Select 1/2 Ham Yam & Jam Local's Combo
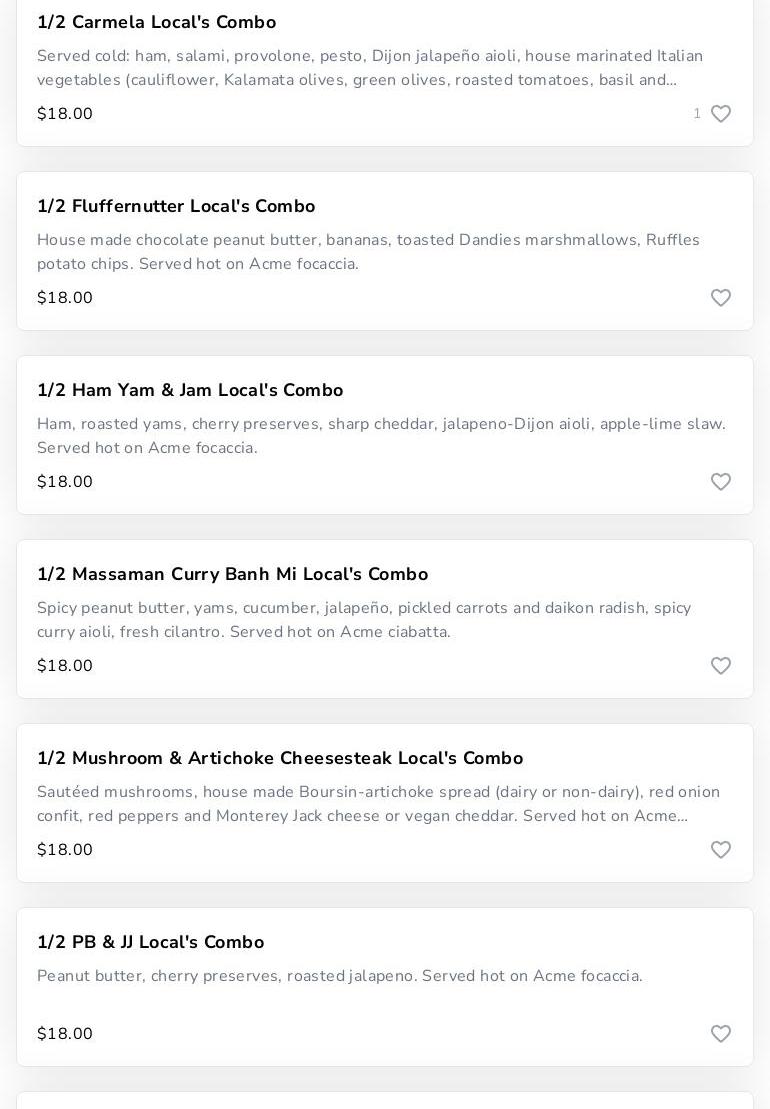This screenshot has width=770, height=1109. click(x=190, y=390)
